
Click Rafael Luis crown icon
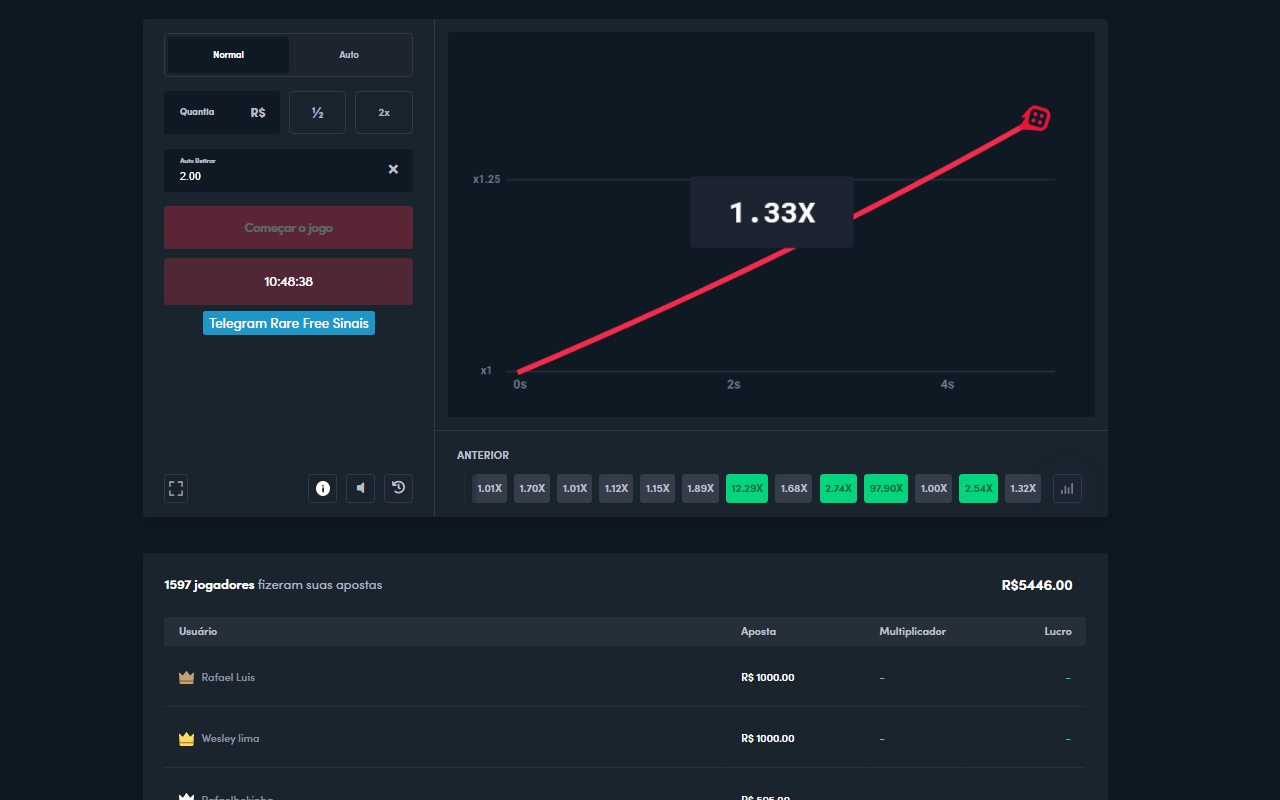(186, 678)
